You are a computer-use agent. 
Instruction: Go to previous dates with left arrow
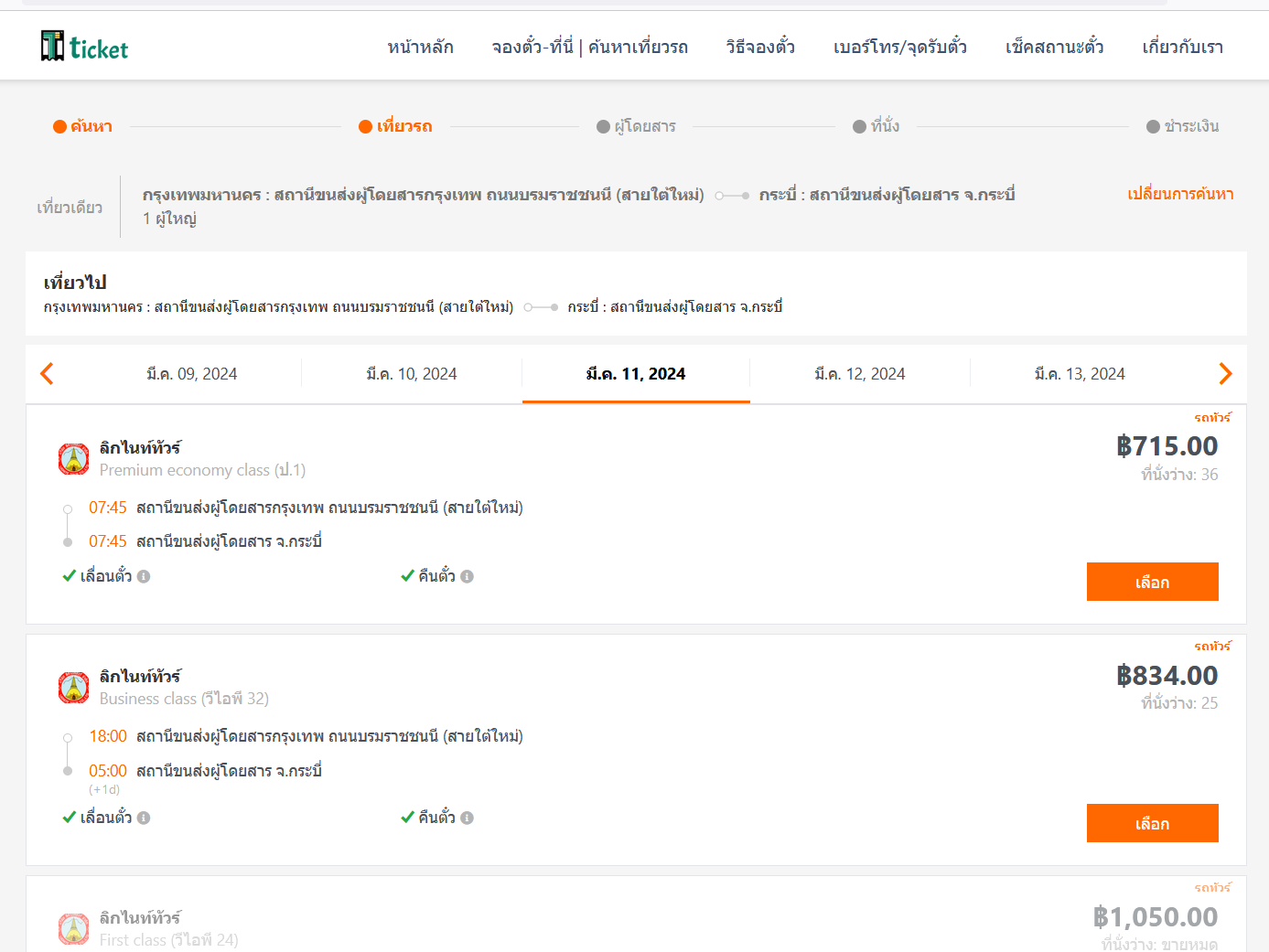pyautogui.click(x=48, y=373)
